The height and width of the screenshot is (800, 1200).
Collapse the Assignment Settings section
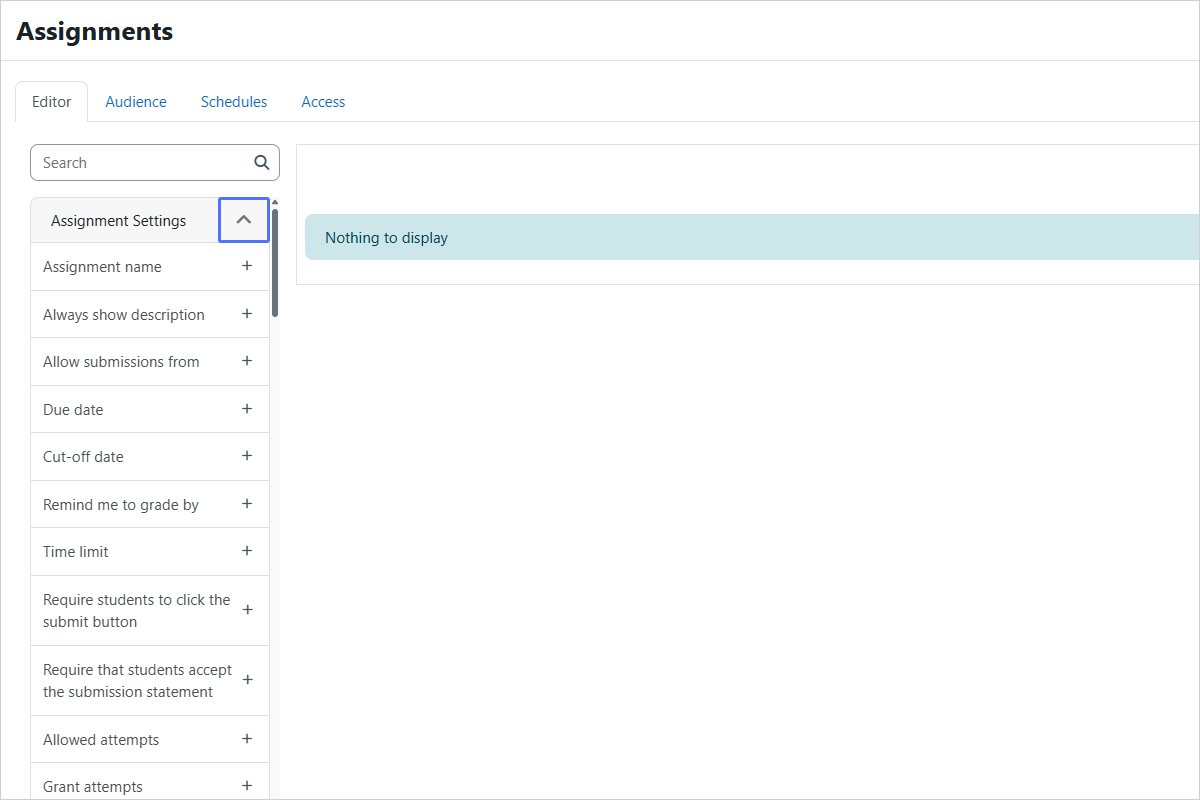[x=244, y=220]
